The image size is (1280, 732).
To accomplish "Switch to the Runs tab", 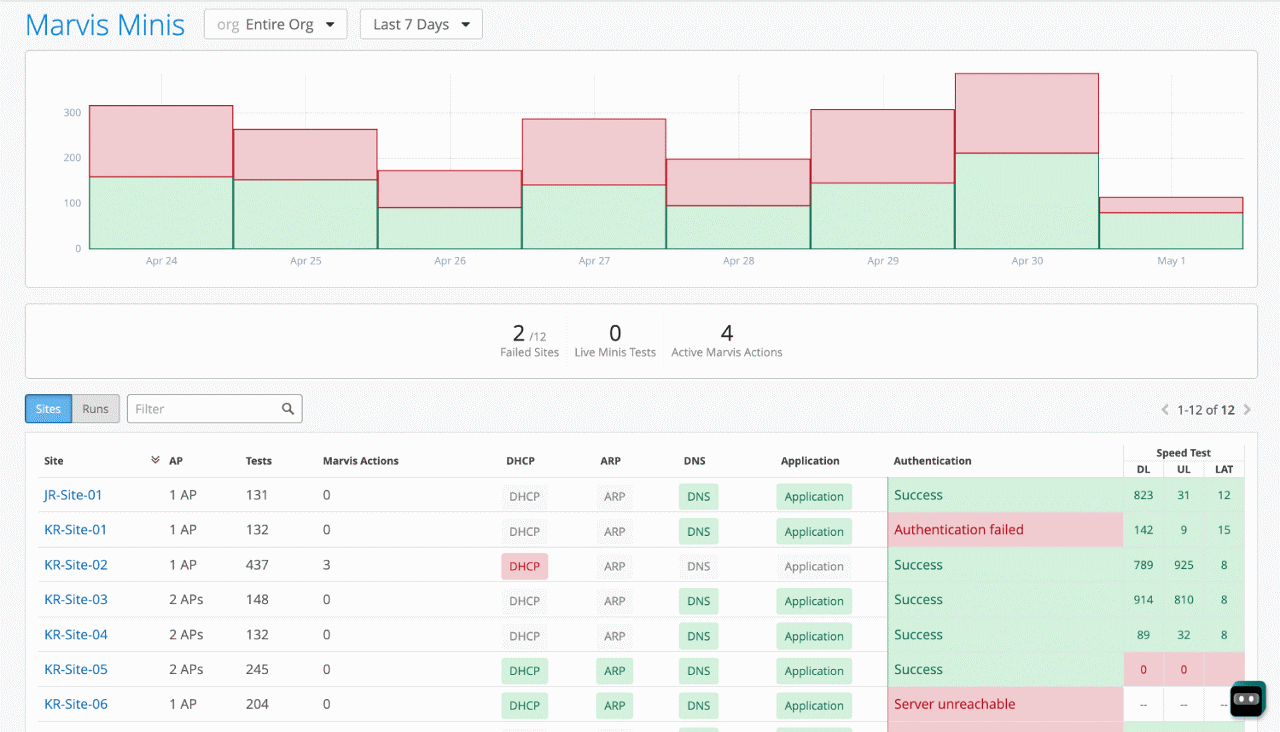I will point(95,408).
